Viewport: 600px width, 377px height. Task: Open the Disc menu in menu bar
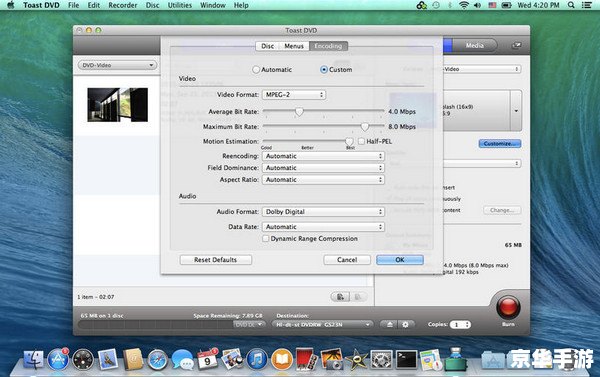(x=152, y=5)
